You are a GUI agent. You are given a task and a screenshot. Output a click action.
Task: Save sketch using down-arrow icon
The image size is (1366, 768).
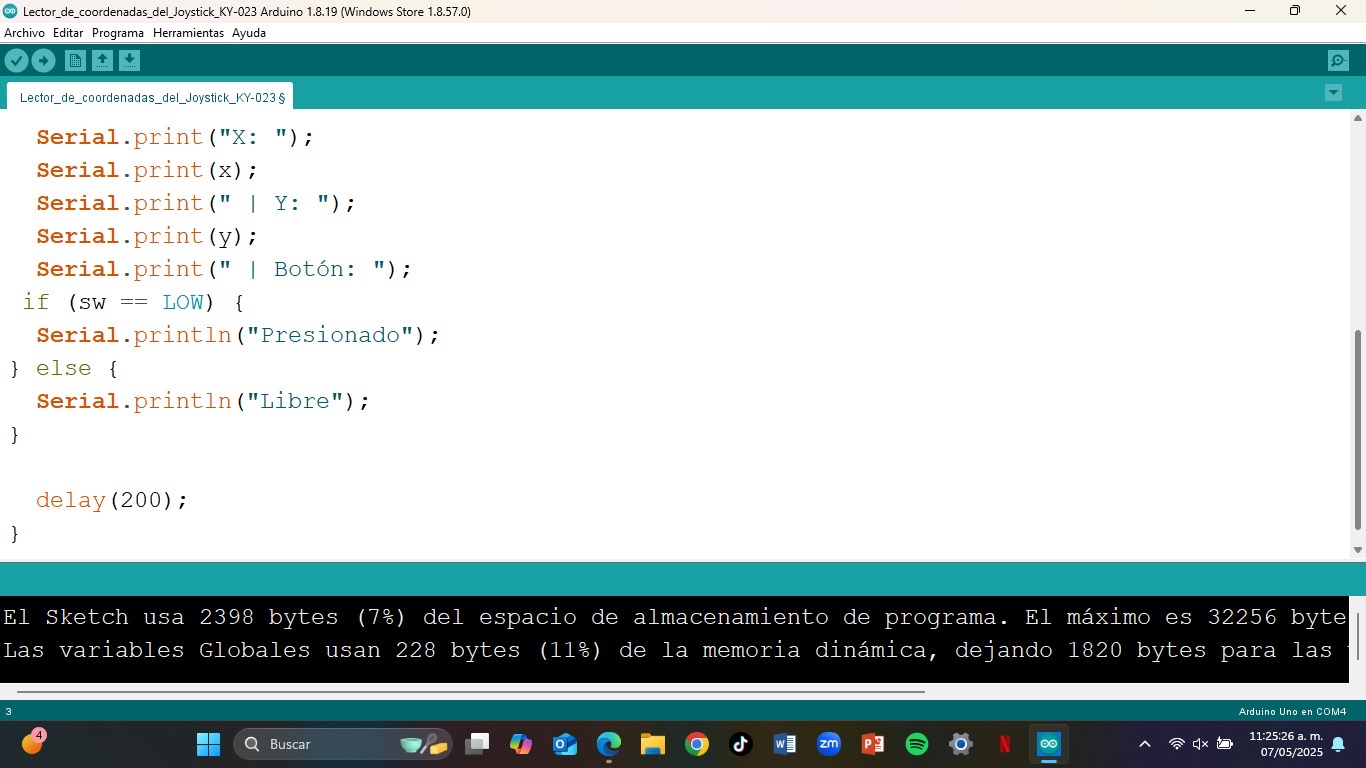pyautogui.click(x=129, y=61)
